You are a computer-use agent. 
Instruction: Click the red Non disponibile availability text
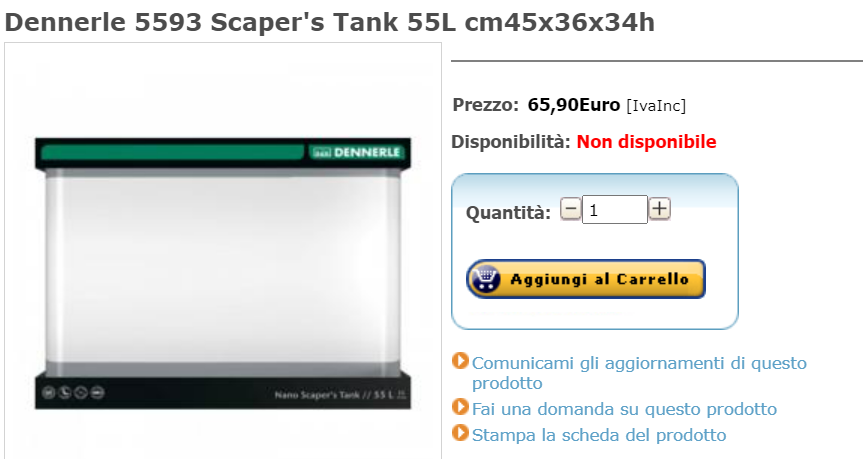coord(646,142)
